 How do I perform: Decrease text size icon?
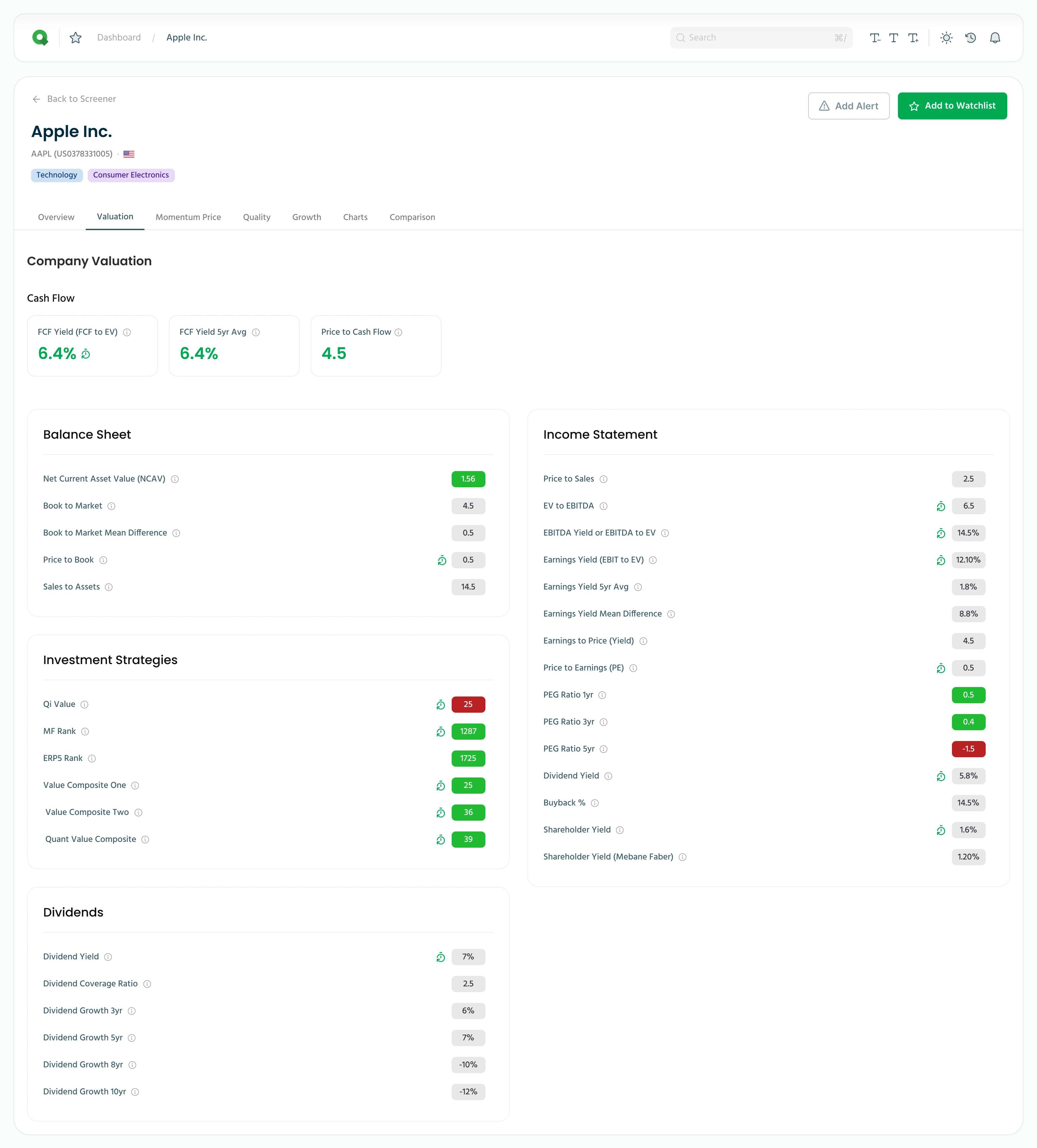[x=875, y=37]
